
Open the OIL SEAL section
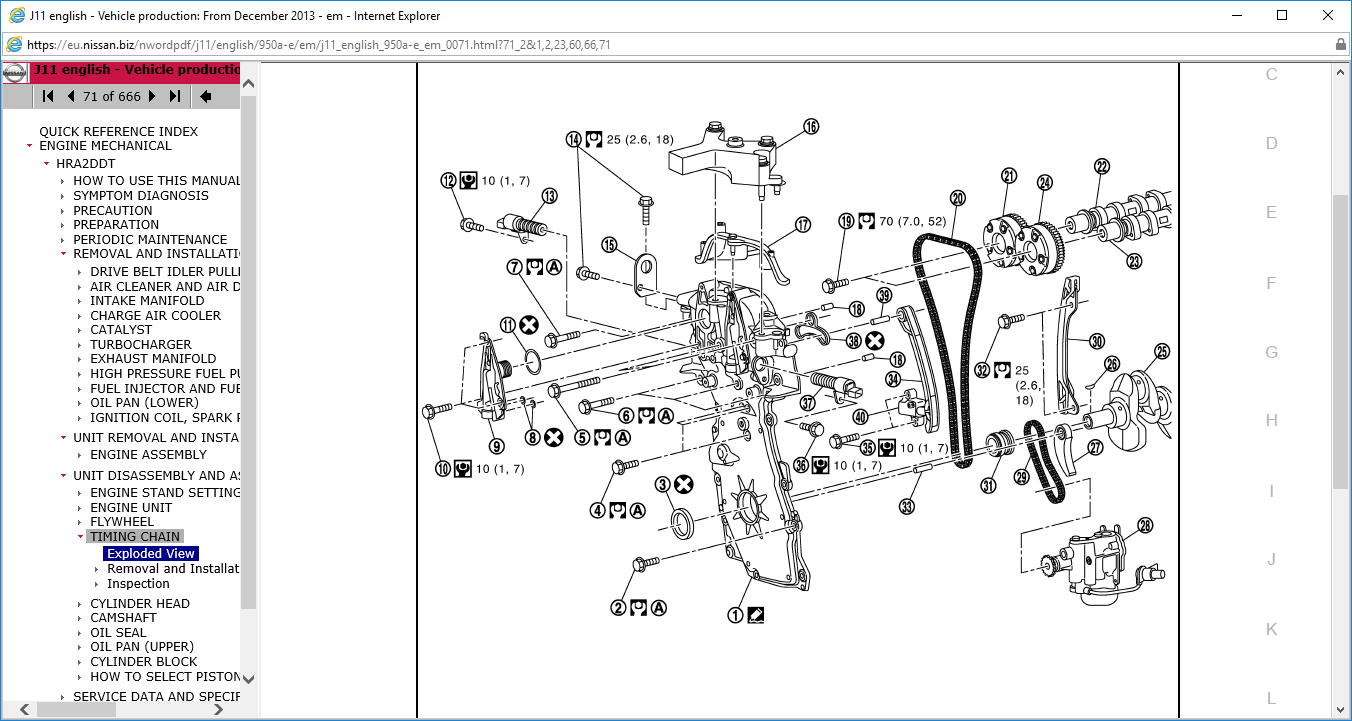click(x=118, y=633)
